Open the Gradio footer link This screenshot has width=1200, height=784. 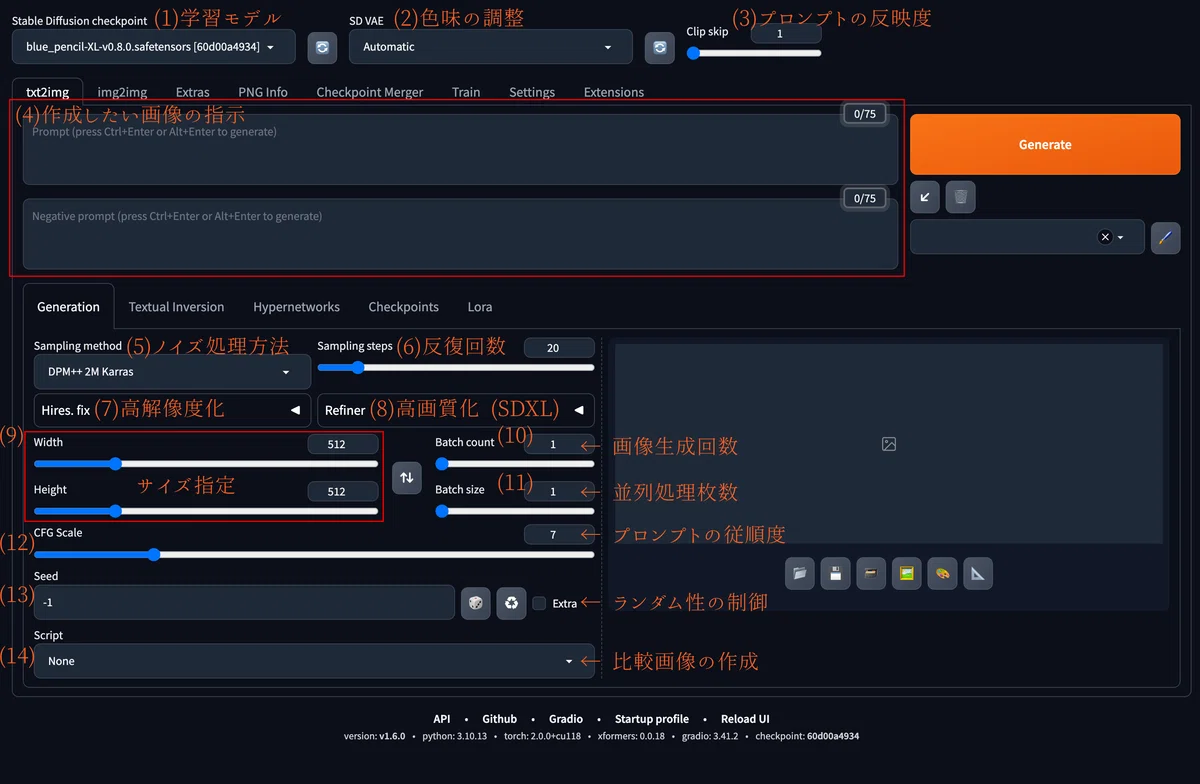(566, 719)
